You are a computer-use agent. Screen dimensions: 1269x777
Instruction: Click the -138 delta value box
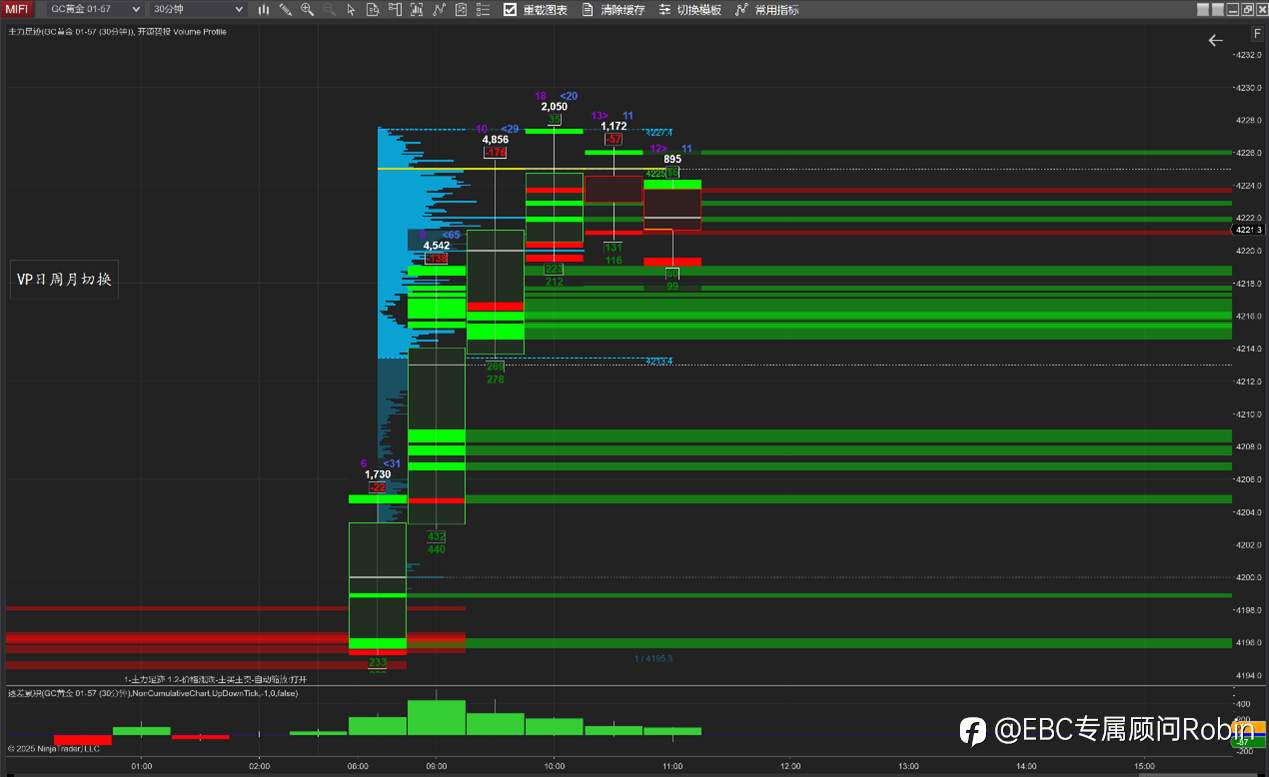[436, 258]
